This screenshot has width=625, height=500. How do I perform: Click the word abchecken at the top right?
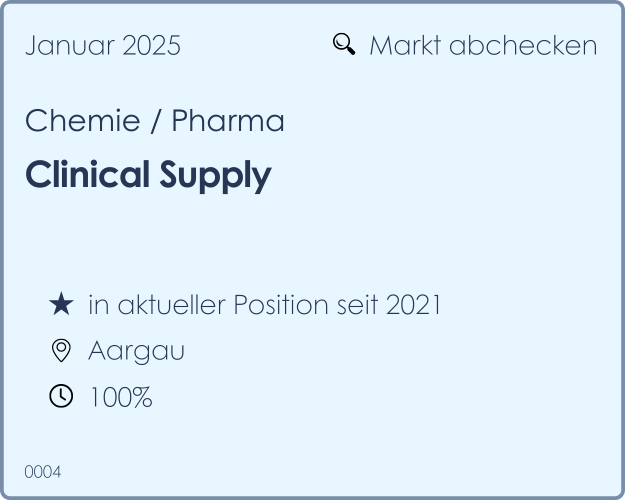tap(523, 45)
